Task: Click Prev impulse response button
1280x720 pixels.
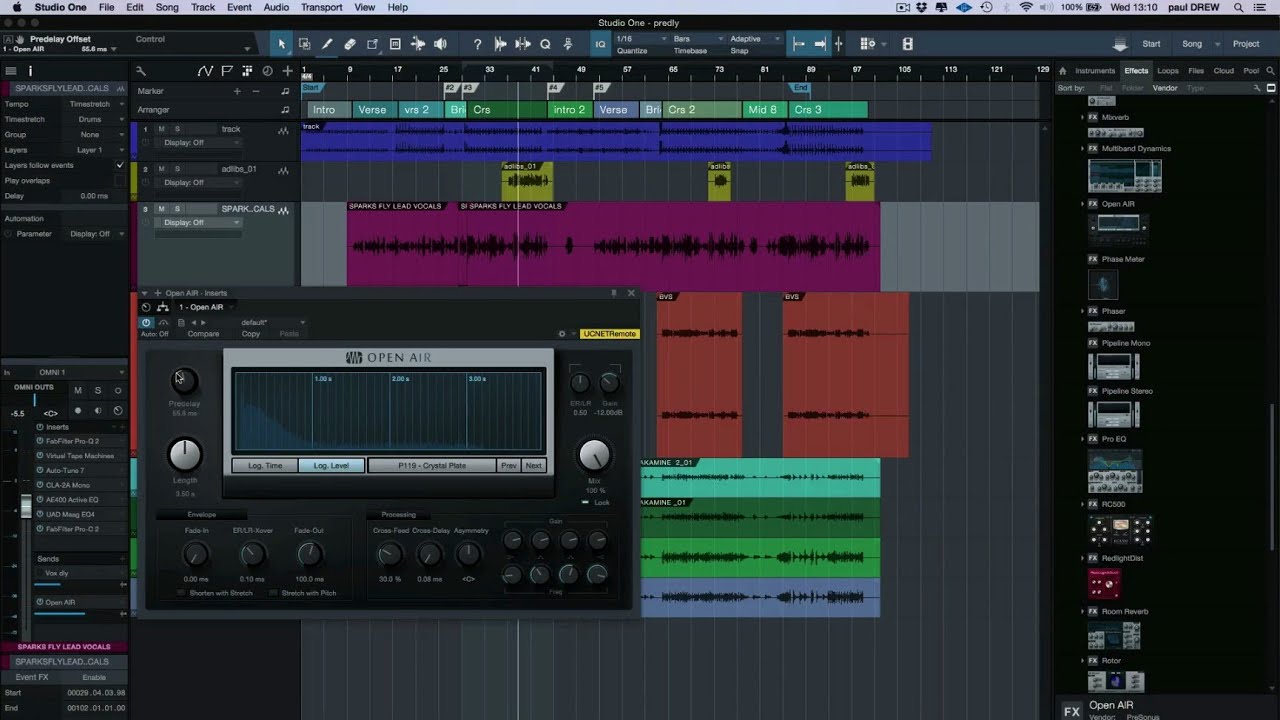Action: (509, 465)
